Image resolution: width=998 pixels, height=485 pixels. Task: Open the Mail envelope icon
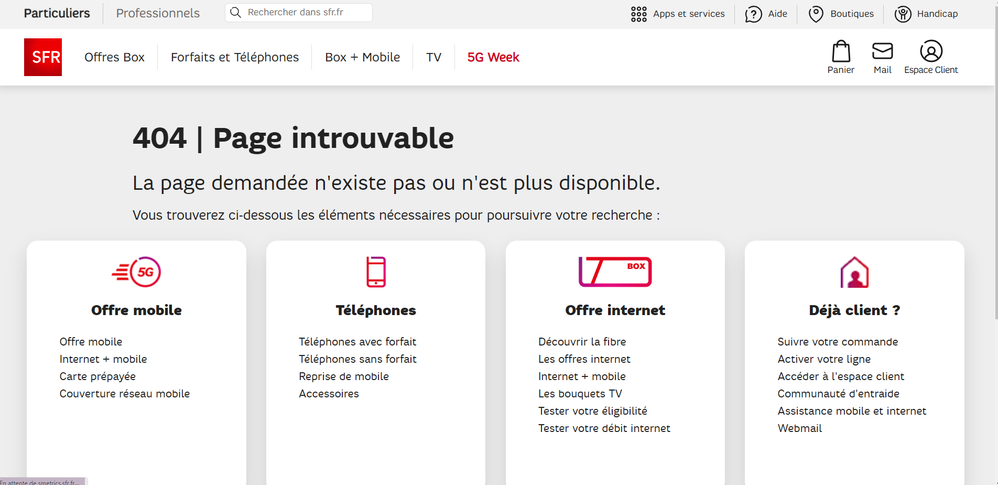882,52
